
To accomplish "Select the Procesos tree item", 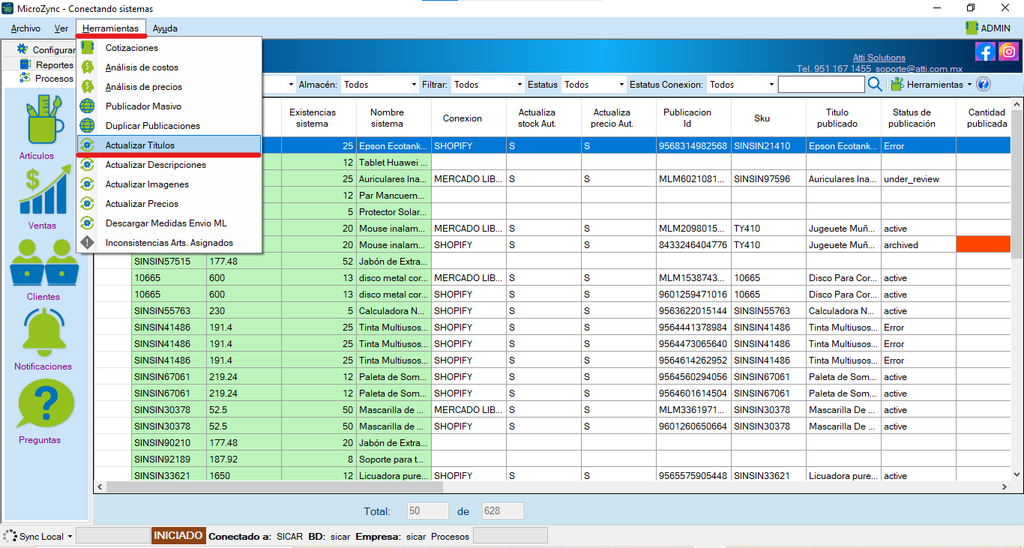I will coord(46,78).
